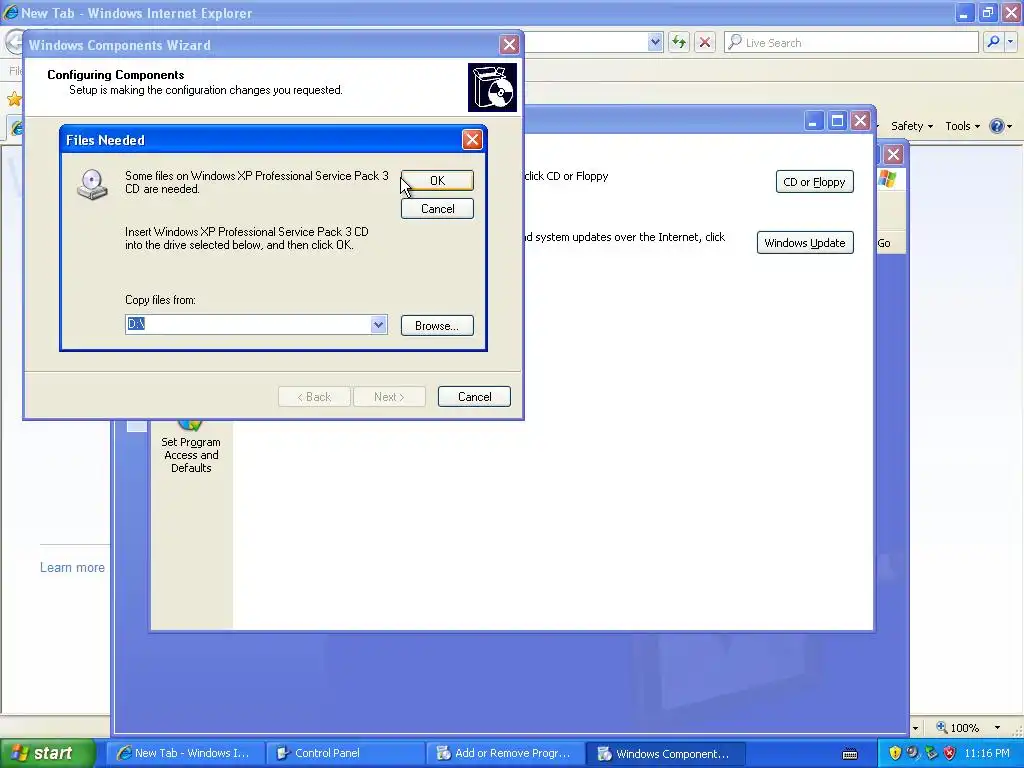Expand the search provider dropdown arrow
1024x768 pixels.
point(1010,42)
